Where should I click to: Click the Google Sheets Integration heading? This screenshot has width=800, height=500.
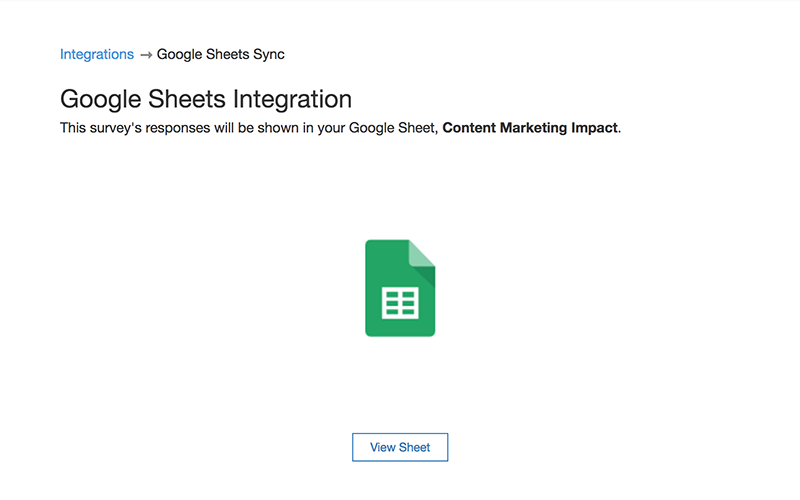206,99
